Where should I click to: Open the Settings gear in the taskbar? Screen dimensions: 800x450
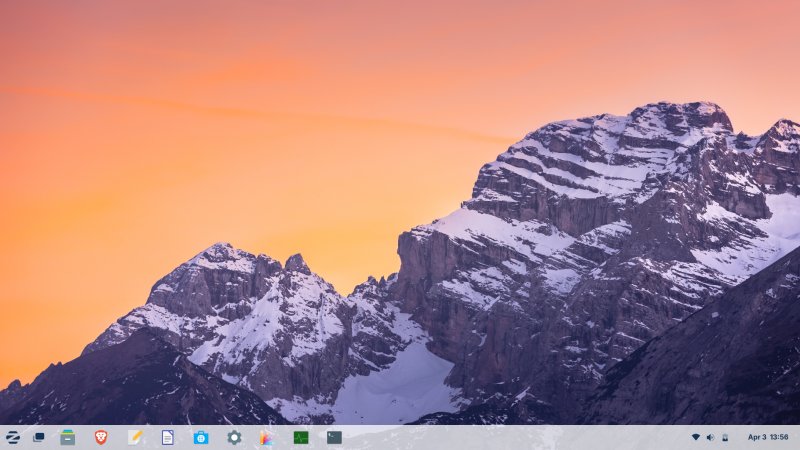point(234,437)
